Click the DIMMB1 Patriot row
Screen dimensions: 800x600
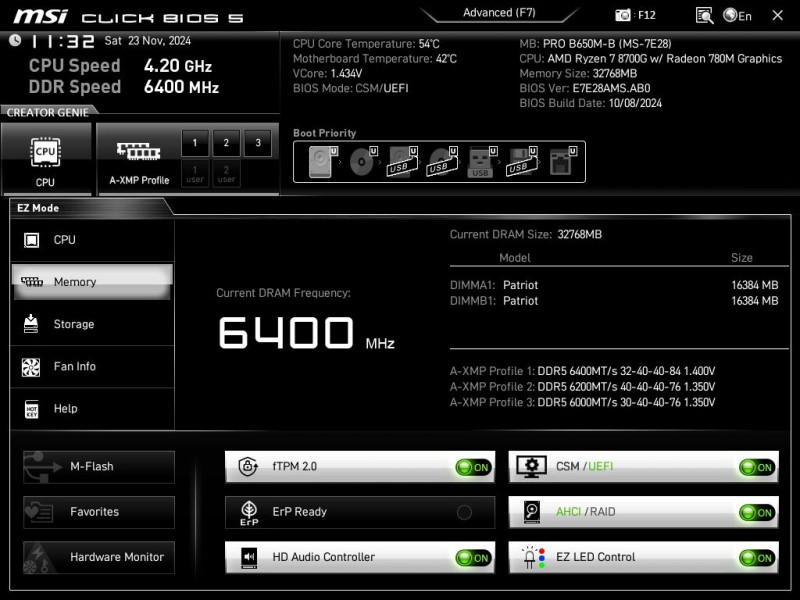point(614,301)
